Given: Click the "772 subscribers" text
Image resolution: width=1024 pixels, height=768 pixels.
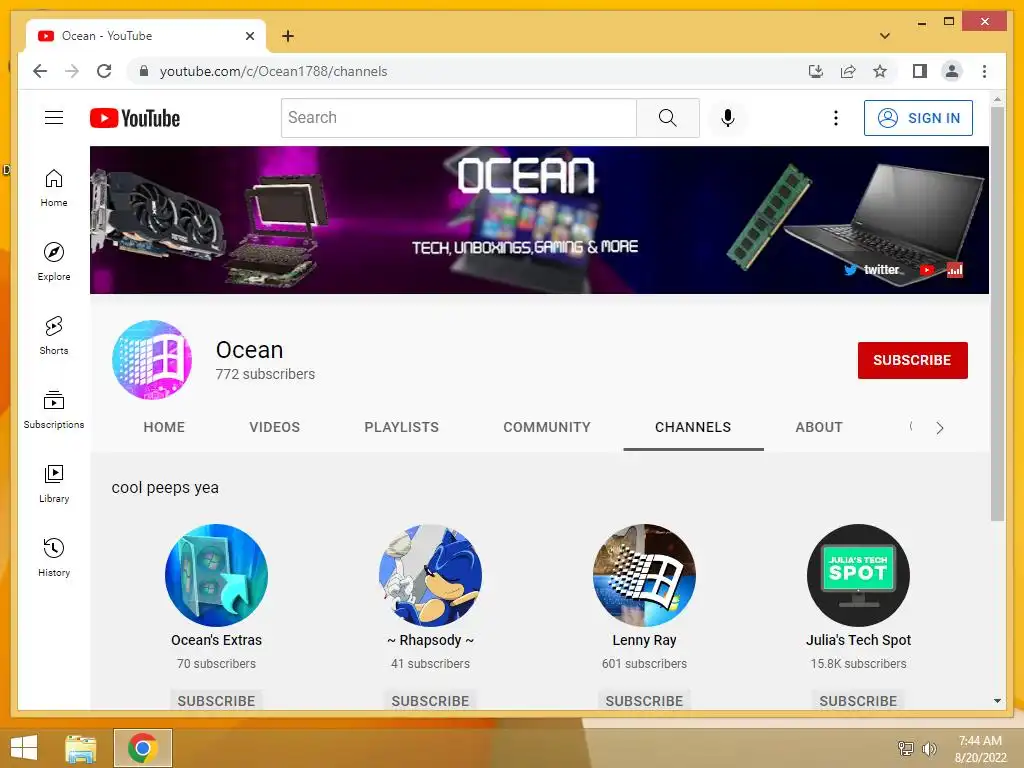Looking at the screenshot, I should click(265, 374).
